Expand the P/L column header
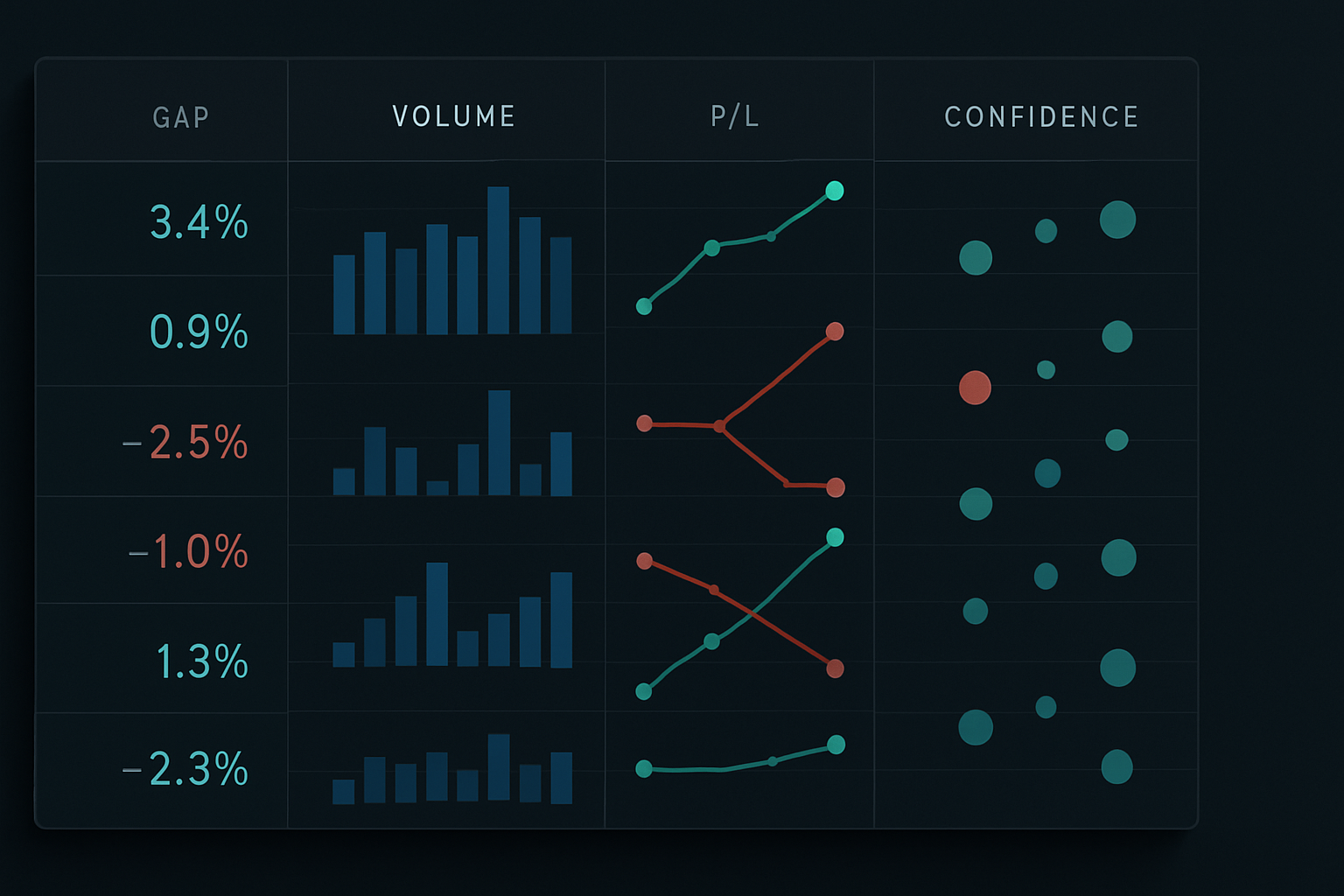The width and height of the screenshot is (1344, 896). tap(735, 115)
